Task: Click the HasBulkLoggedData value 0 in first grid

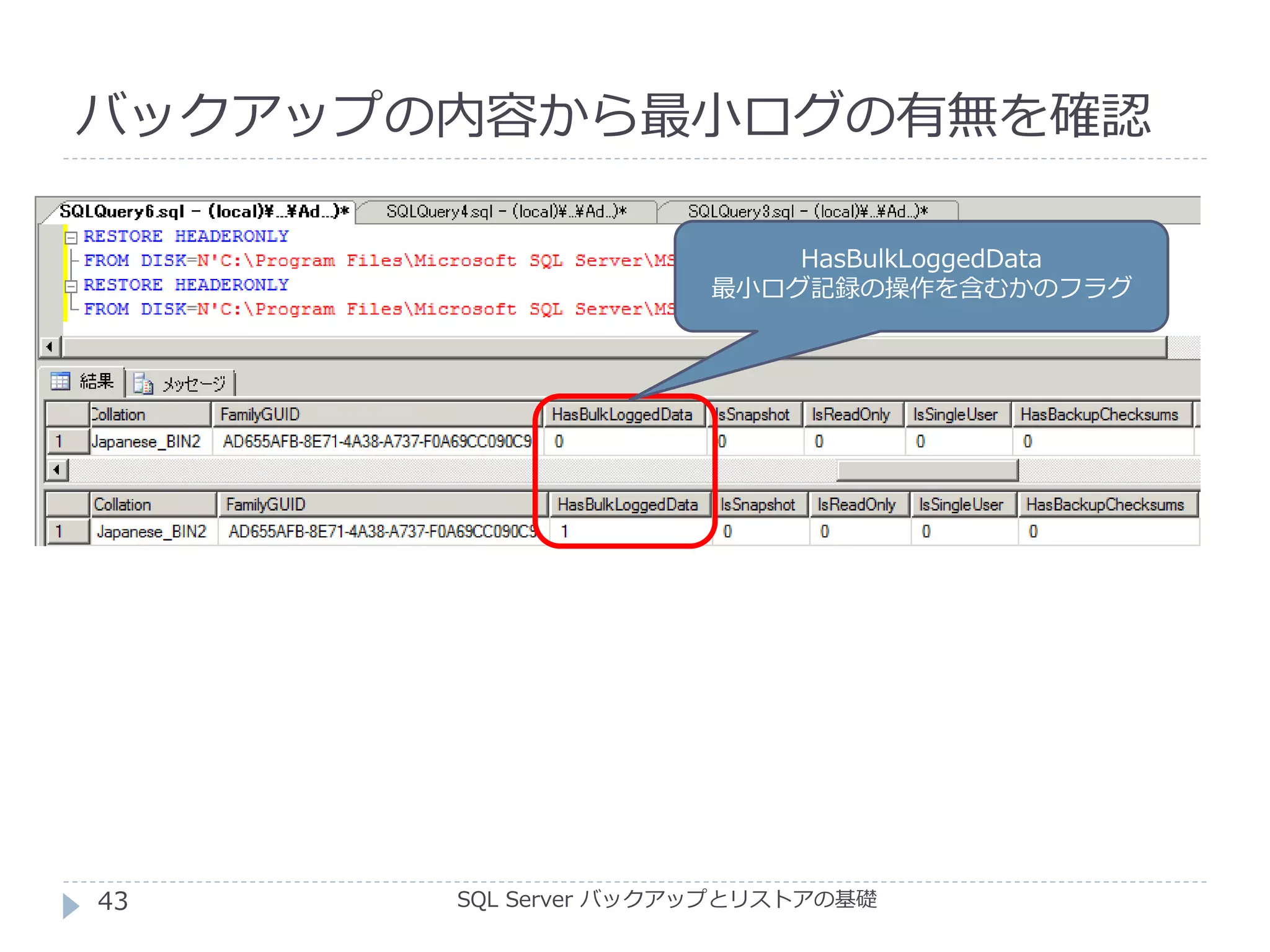Action: coord(624,442)
